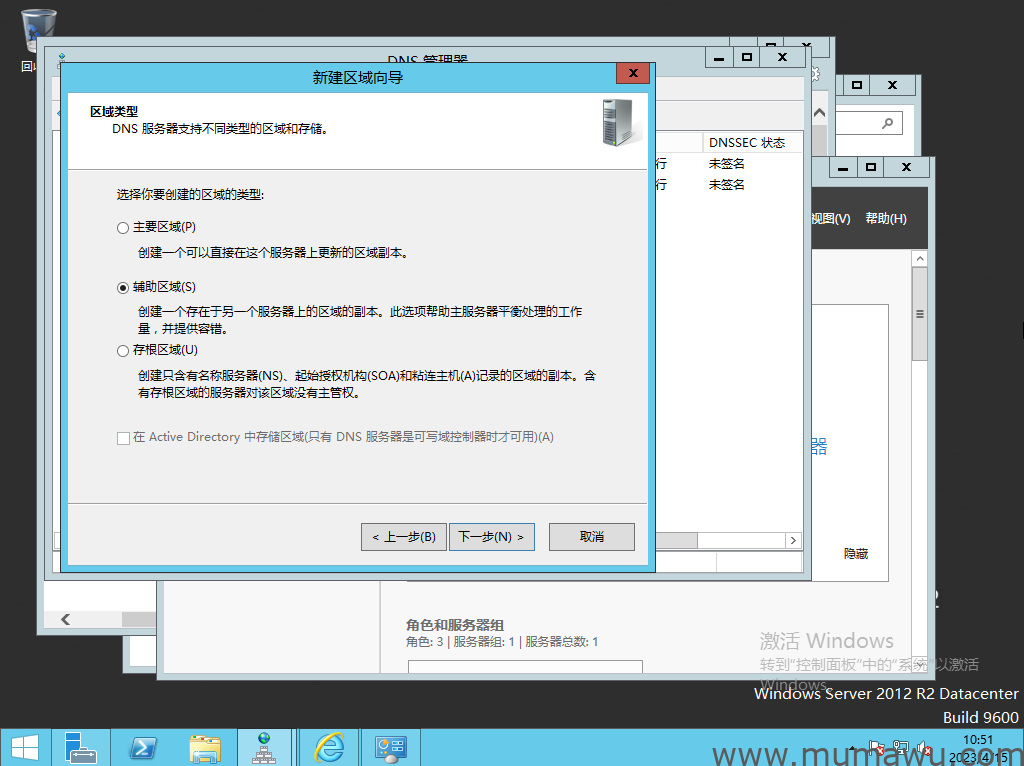Image resolution: width=1024 pixels, height=766 pixels.
Task: Click the DNSSEC 状态 column header
Action: (x=747, y=143)
